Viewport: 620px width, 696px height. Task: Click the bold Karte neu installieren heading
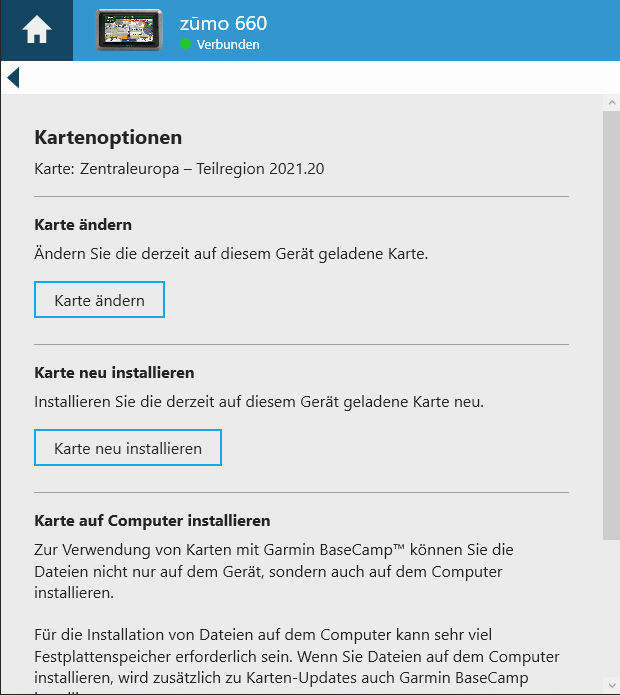114,372
